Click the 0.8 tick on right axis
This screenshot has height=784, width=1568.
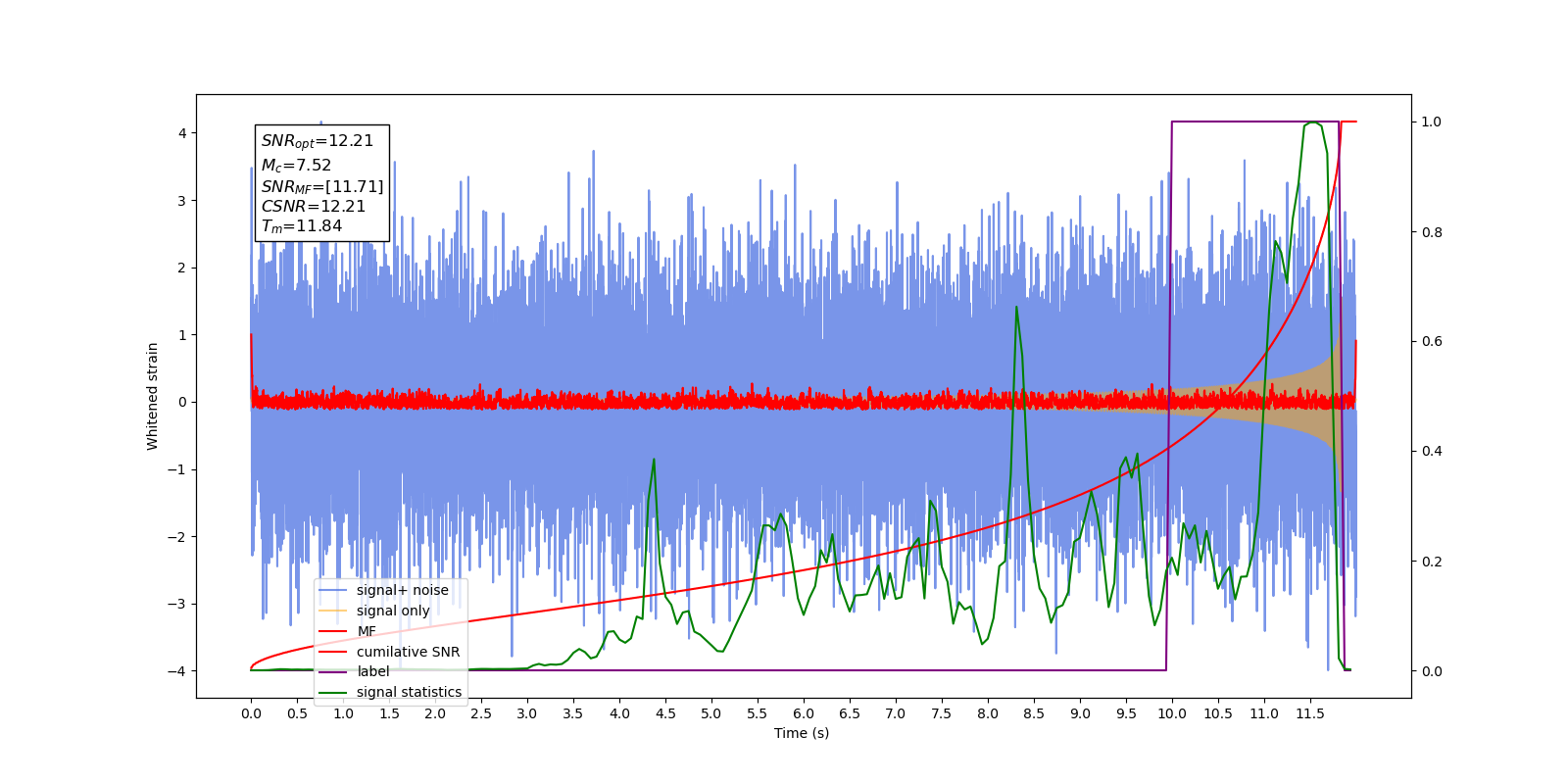tap(1432, 232)
